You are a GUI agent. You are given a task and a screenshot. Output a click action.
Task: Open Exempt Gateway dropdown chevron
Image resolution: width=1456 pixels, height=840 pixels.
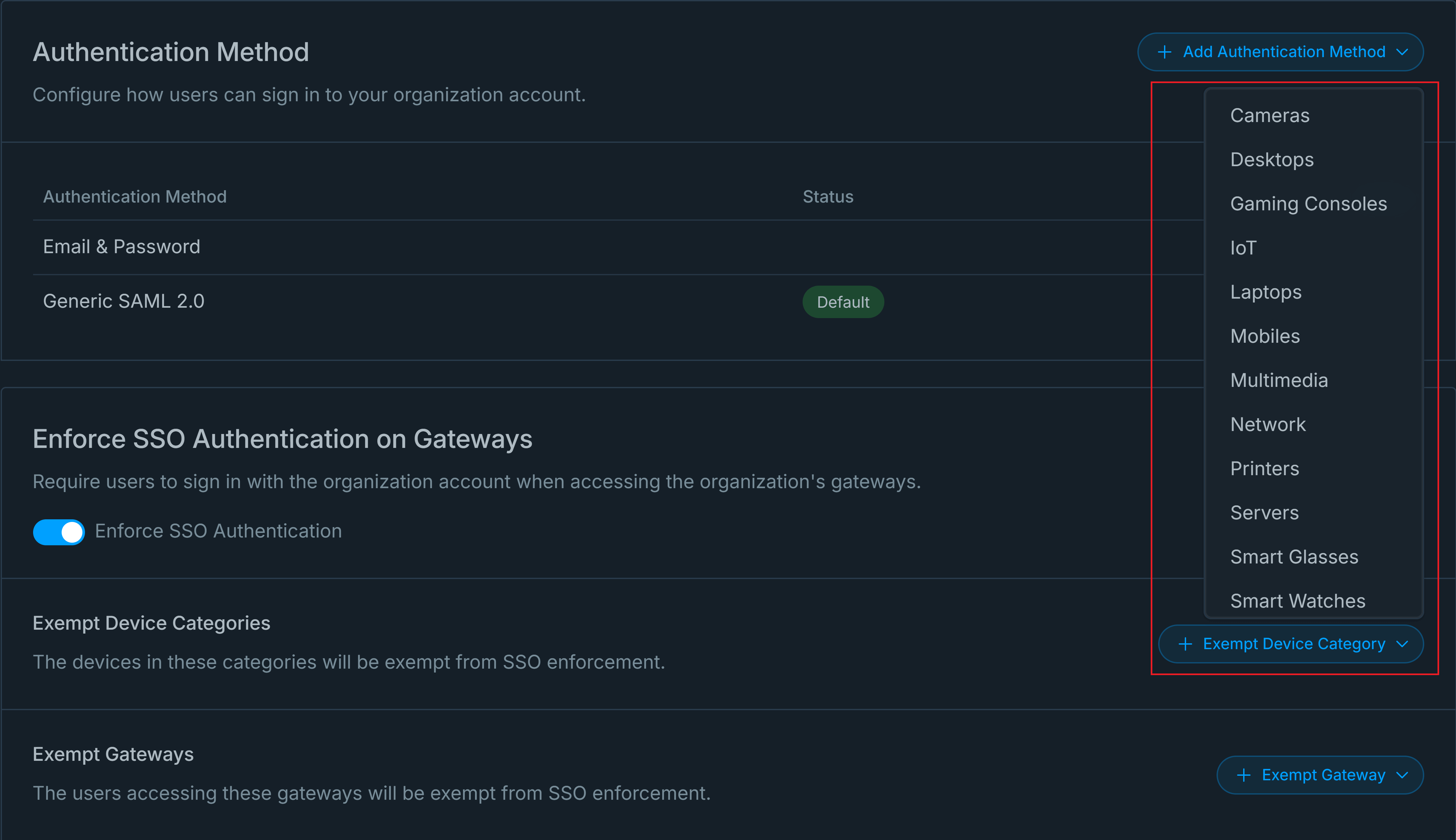click(x=1403, y=775)
